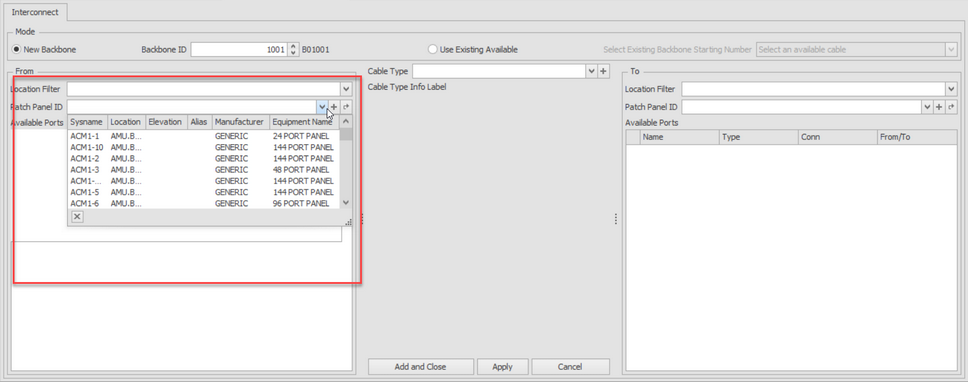This screenshot has height=382, width=968.
Task: Select the New Backbone radio button
Action: pos(17,49)
